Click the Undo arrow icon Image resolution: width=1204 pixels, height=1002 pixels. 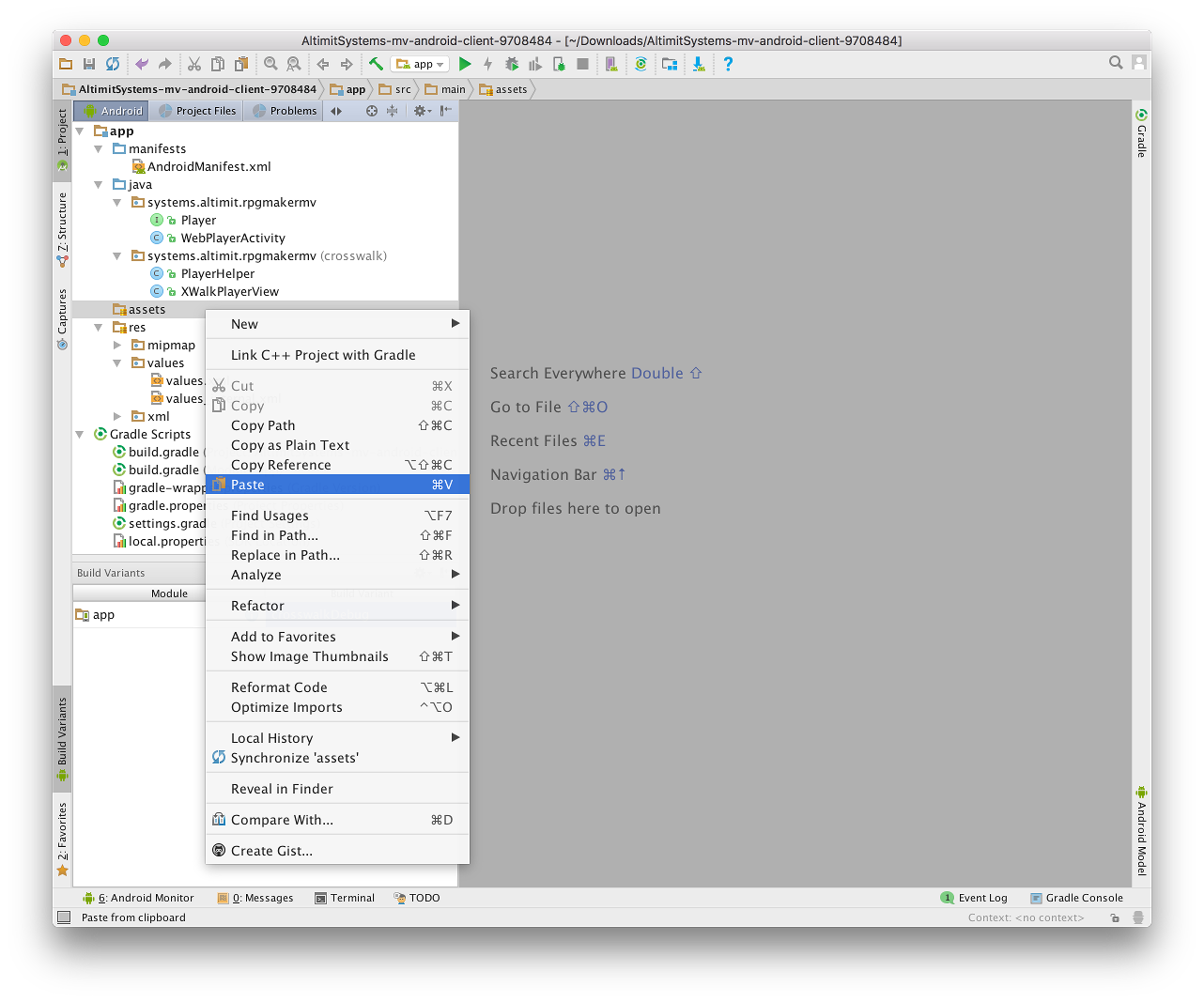[142, 64]
